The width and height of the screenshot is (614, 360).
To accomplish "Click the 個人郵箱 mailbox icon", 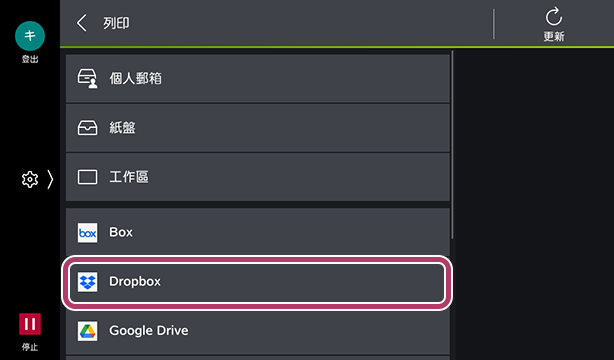I will (87, 79).
